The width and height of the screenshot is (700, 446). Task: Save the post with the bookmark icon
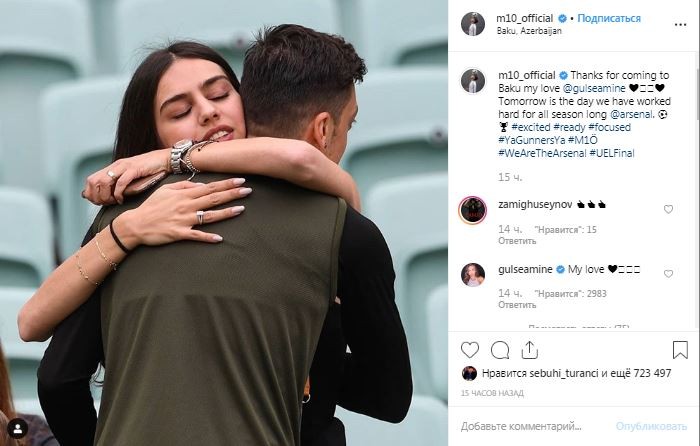680,350
